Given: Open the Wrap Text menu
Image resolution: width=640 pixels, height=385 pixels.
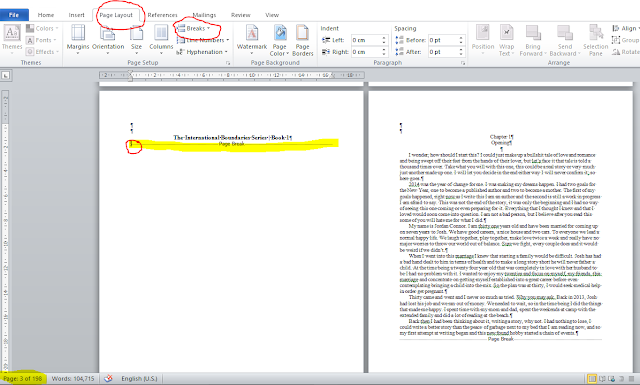Looking at the screenshot, I should 507,39.
